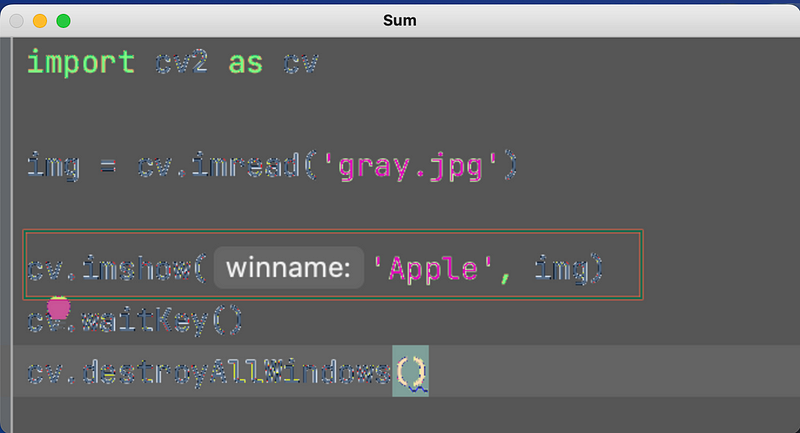Image resolution: width=800 pixels, height=433 pixels.
Task: Click the 'winname:' parameter hint badge
Action: [287, 269]
